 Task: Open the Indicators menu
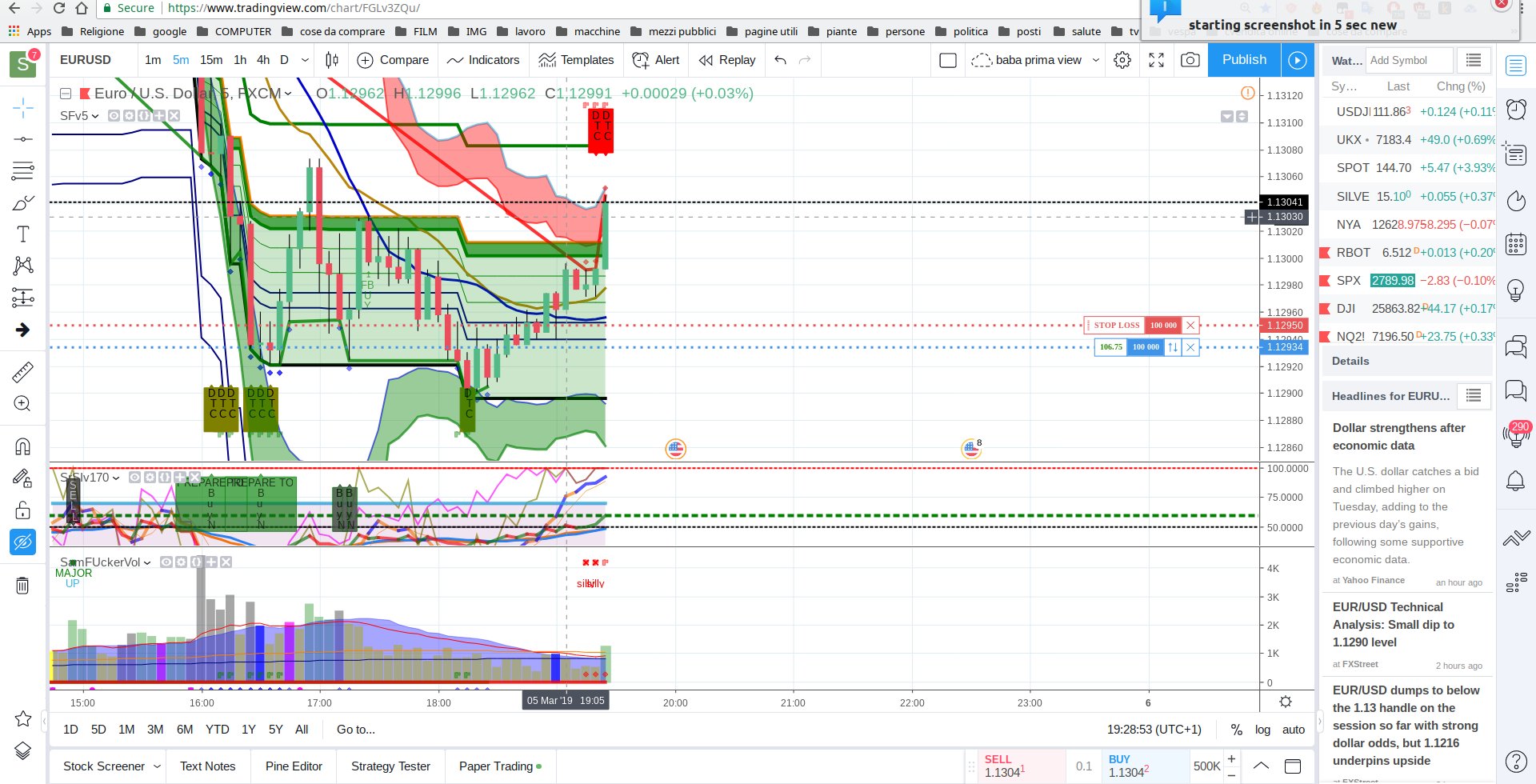tap(483, 60)
